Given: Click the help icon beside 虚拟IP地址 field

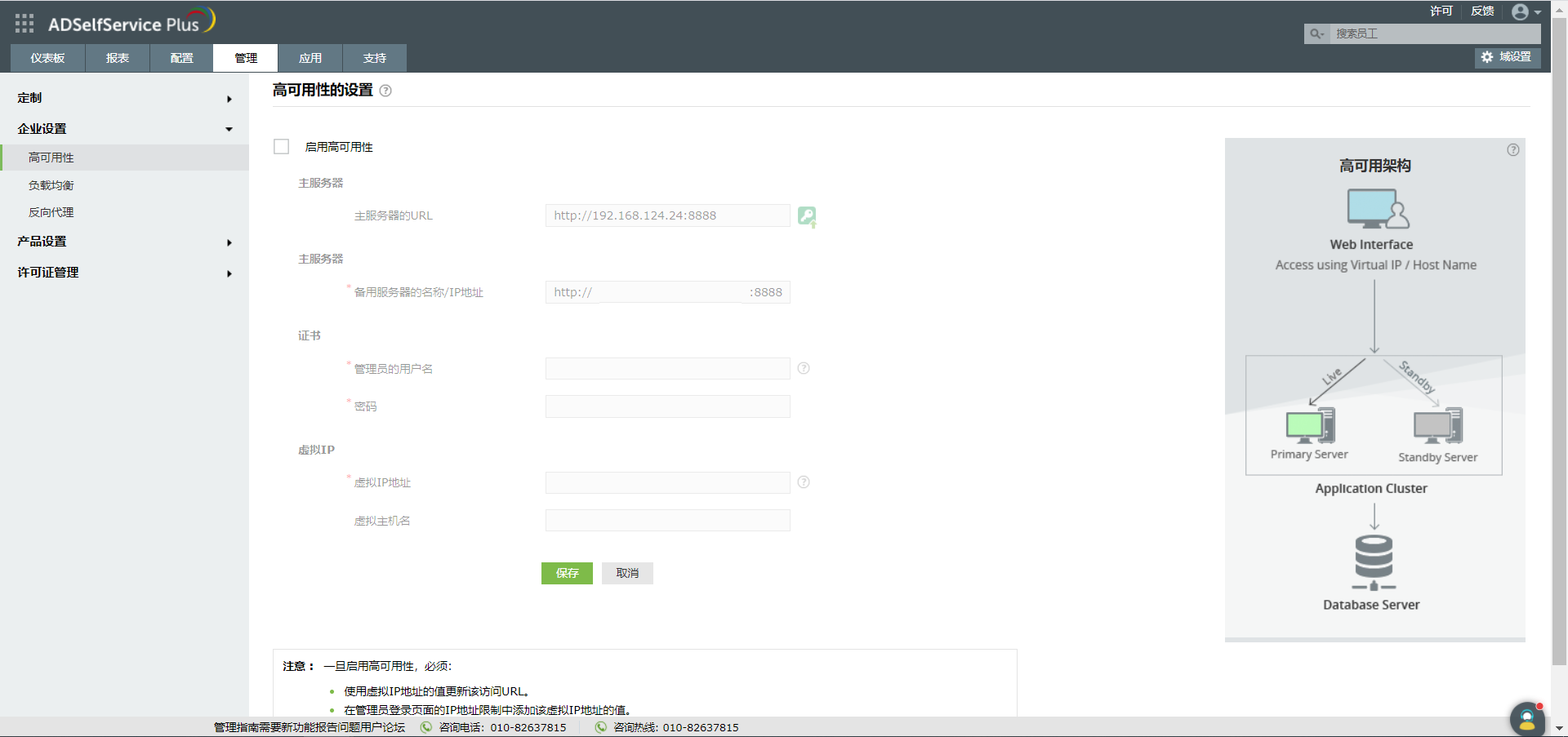Looking at the screenshot, I should (x=804, y=482).
